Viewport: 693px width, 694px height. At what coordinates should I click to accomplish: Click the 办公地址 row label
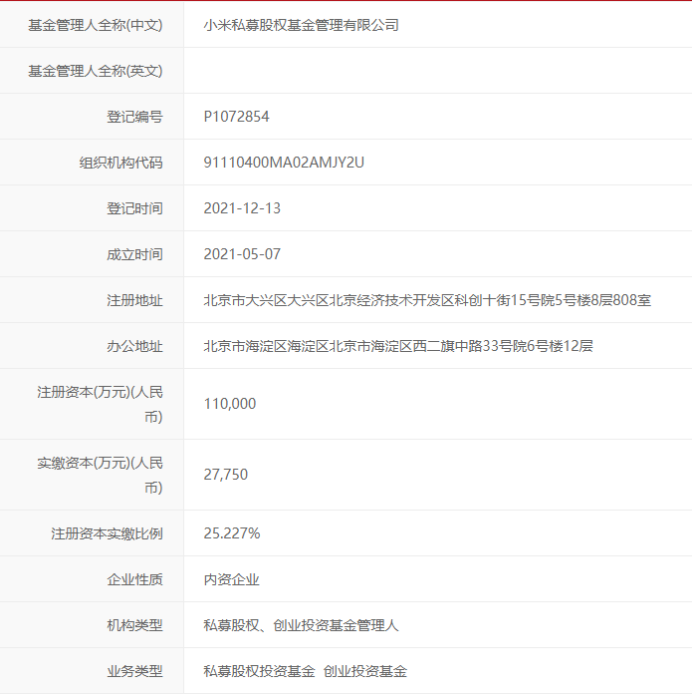click(135, 346)
